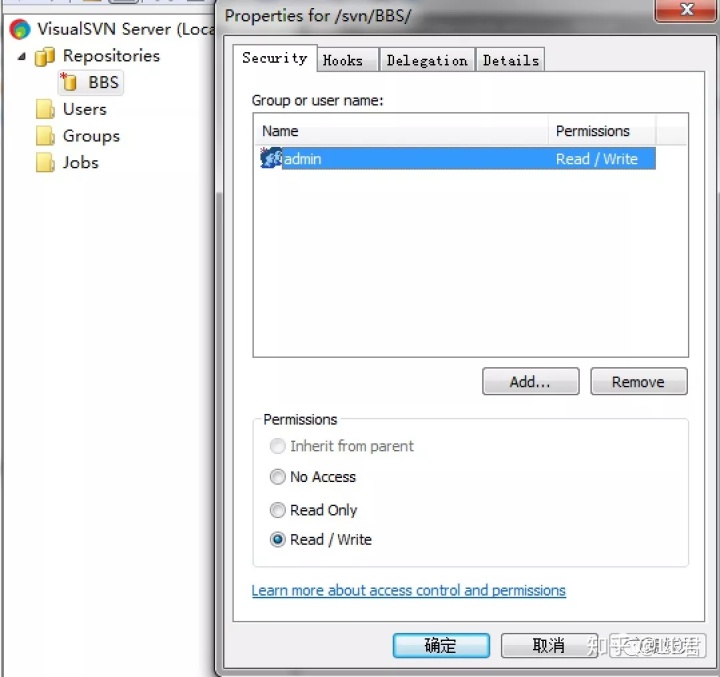The height and width of the screenshot is (677, 720).
Task: Open the Jobs node label
Action: pyautogui.click(x=80, y=163)
